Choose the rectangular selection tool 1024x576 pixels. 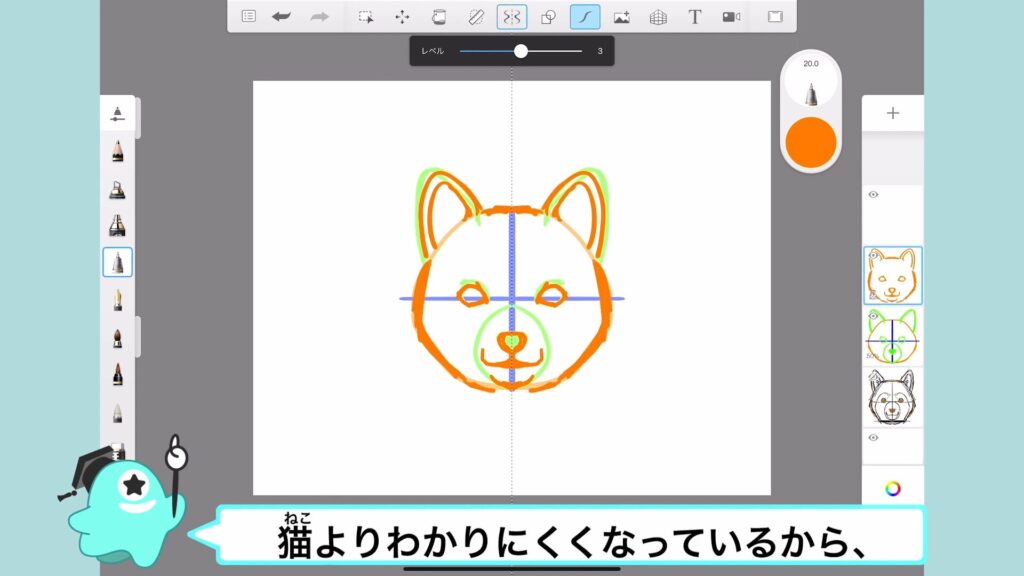pyautogui.click(x=366, y=16)
